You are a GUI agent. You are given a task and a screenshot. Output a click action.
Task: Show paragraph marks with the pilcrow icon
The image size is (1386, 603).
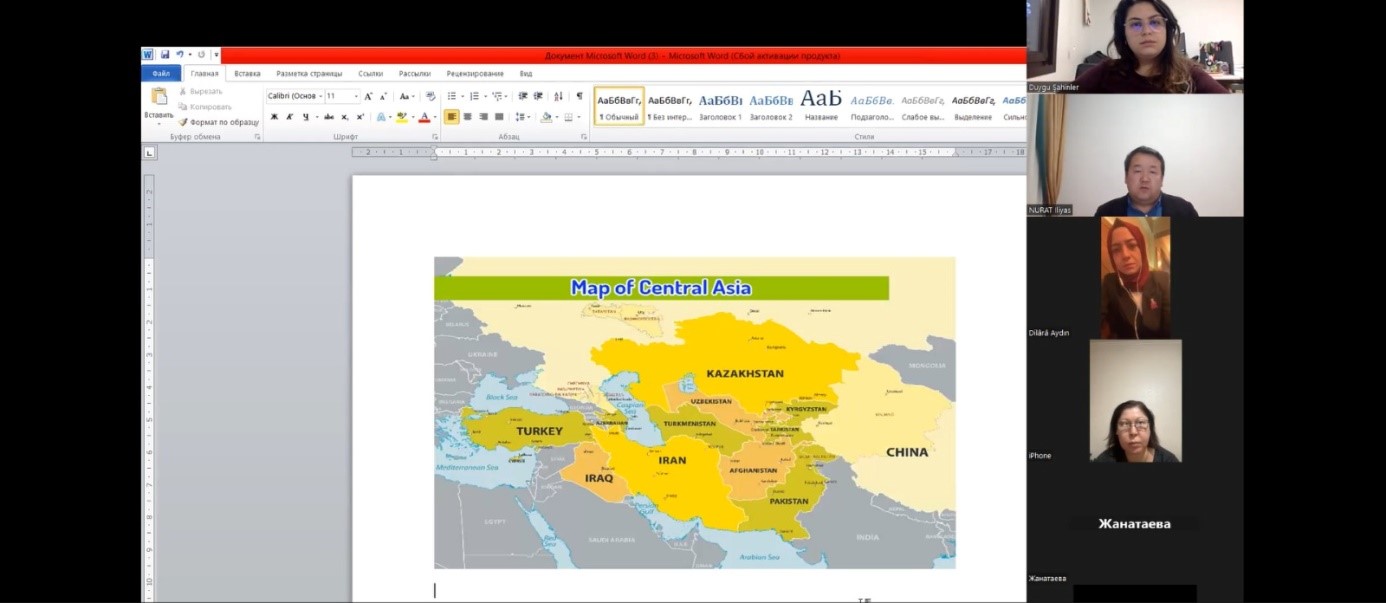coord(579,96)
